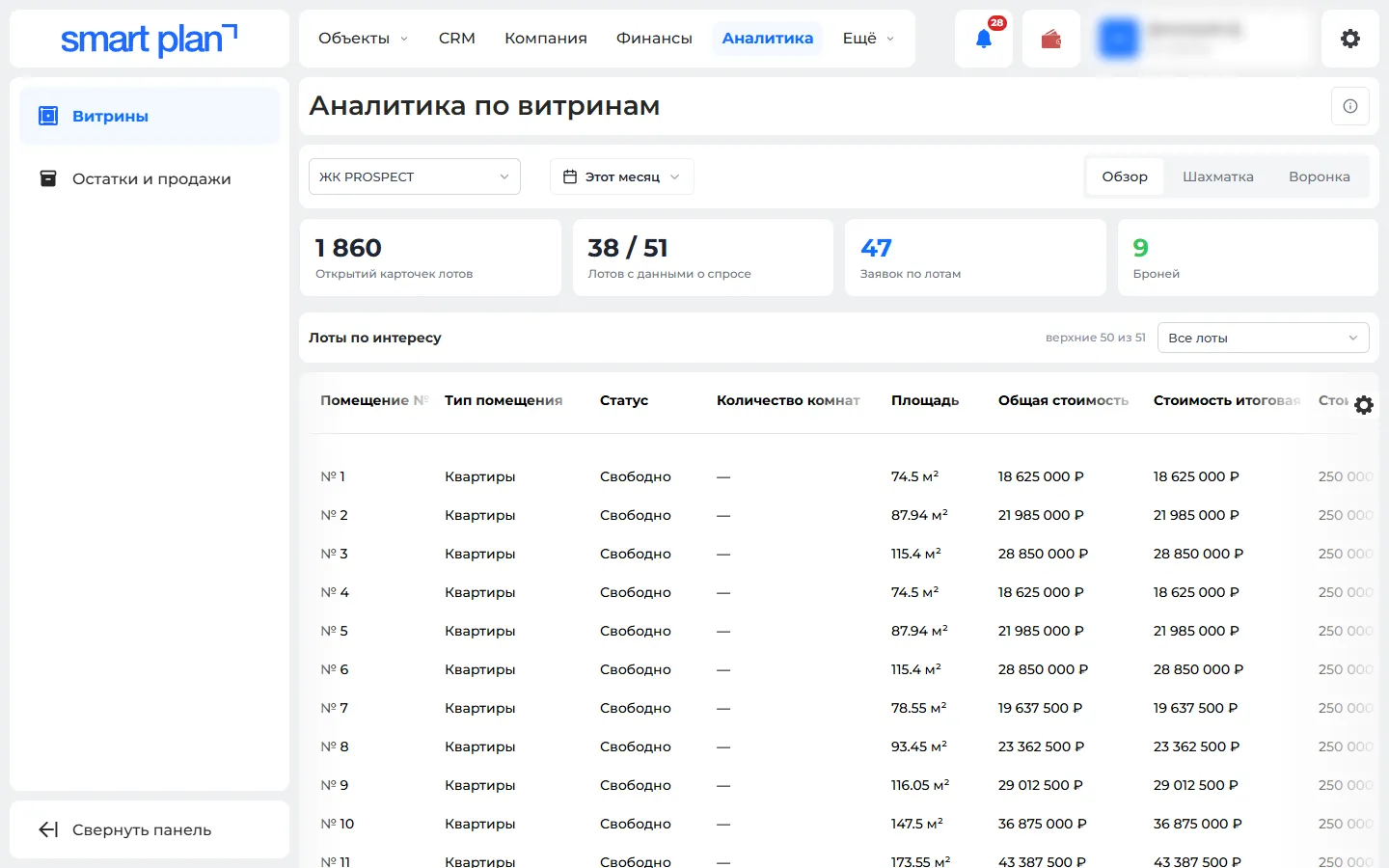This screenshot has height=868, width=1389.
Task: Click total cost 19 637 500 ₽ cell
Action: point(1041,708)
